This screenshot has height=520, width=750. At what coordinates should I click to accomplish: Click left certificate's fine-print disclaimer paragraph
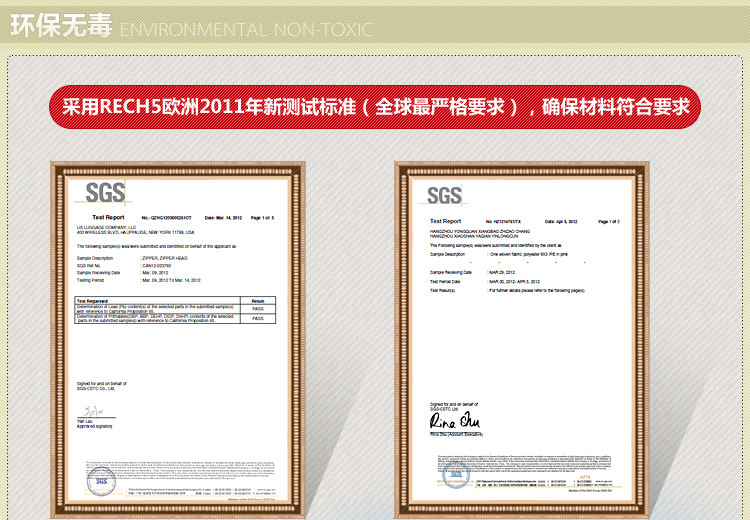(x=181, y=470)
